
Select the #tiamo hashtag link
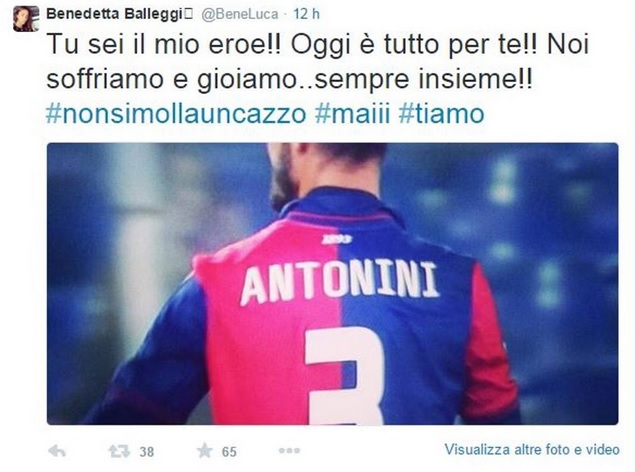click(x=441, y=114)
